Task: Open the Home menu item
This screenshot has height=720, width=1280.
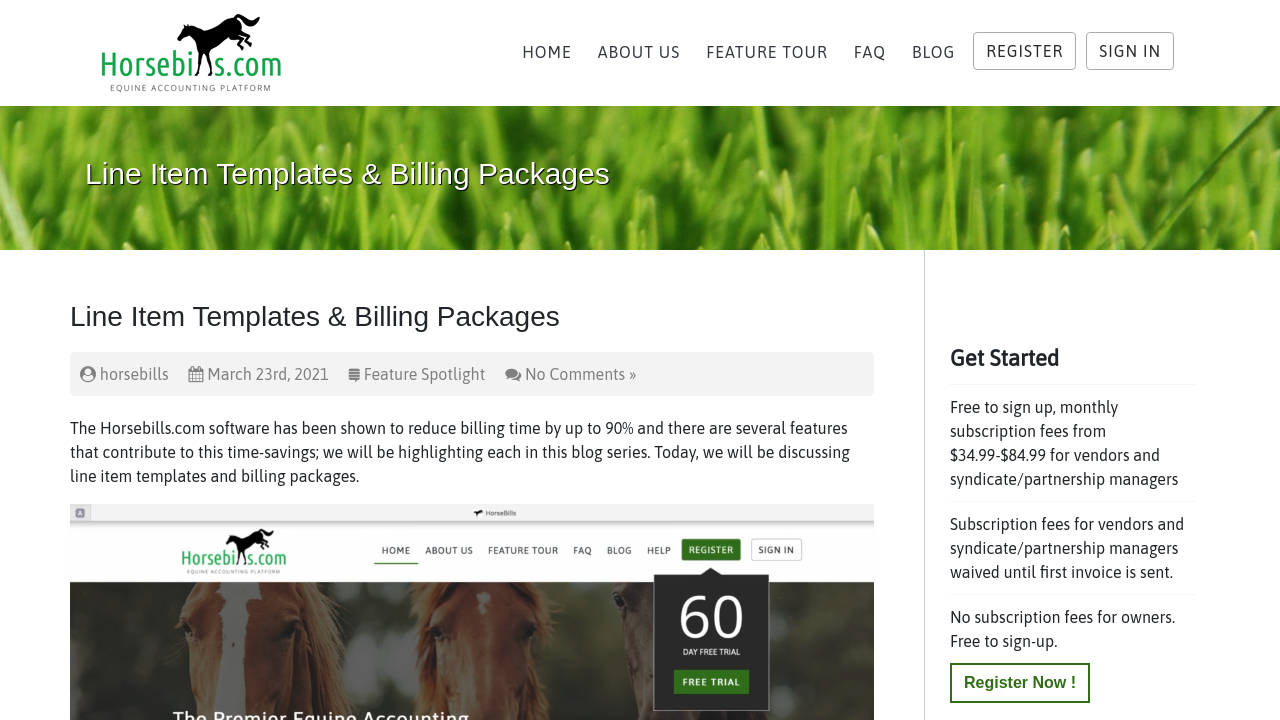Action: click(547, 52)
